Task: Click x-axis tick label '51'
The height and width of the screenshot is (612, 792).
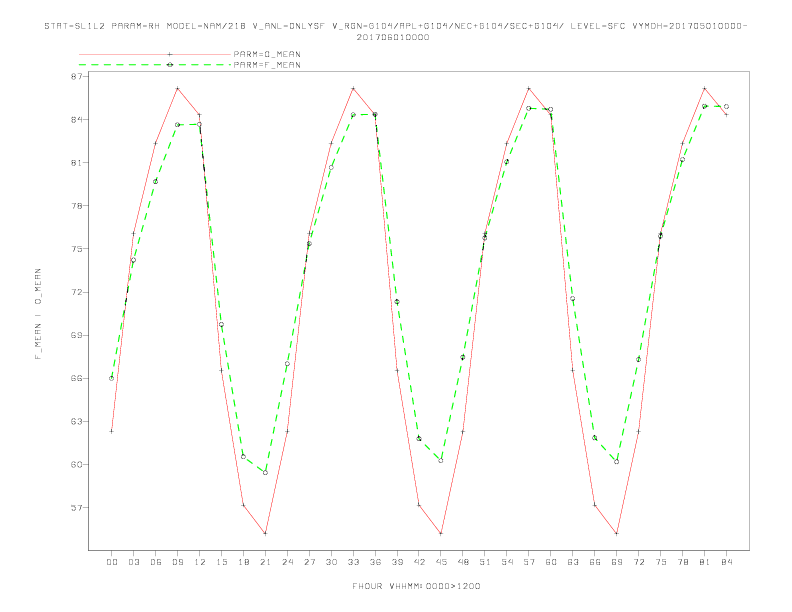Action: pyautogui.click(x=485, y=562)
